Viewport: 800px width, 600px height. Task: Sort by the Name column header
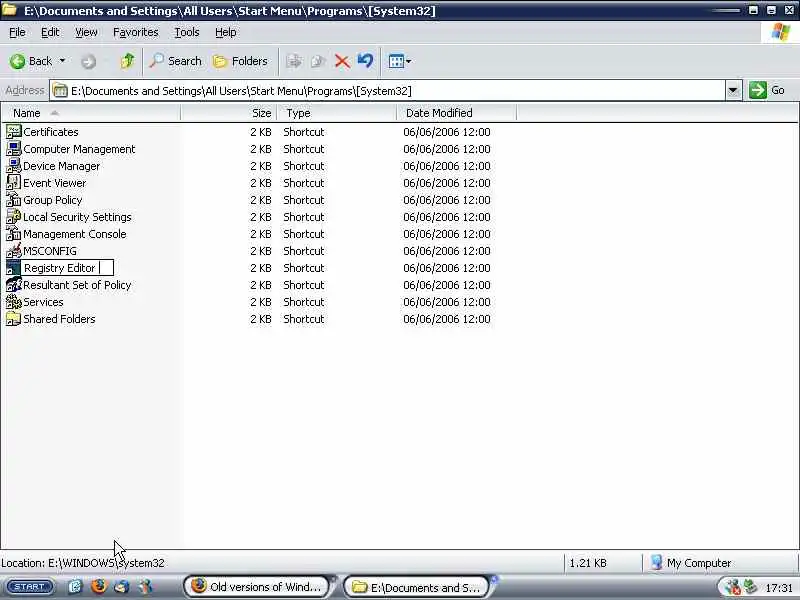(91, 113)
